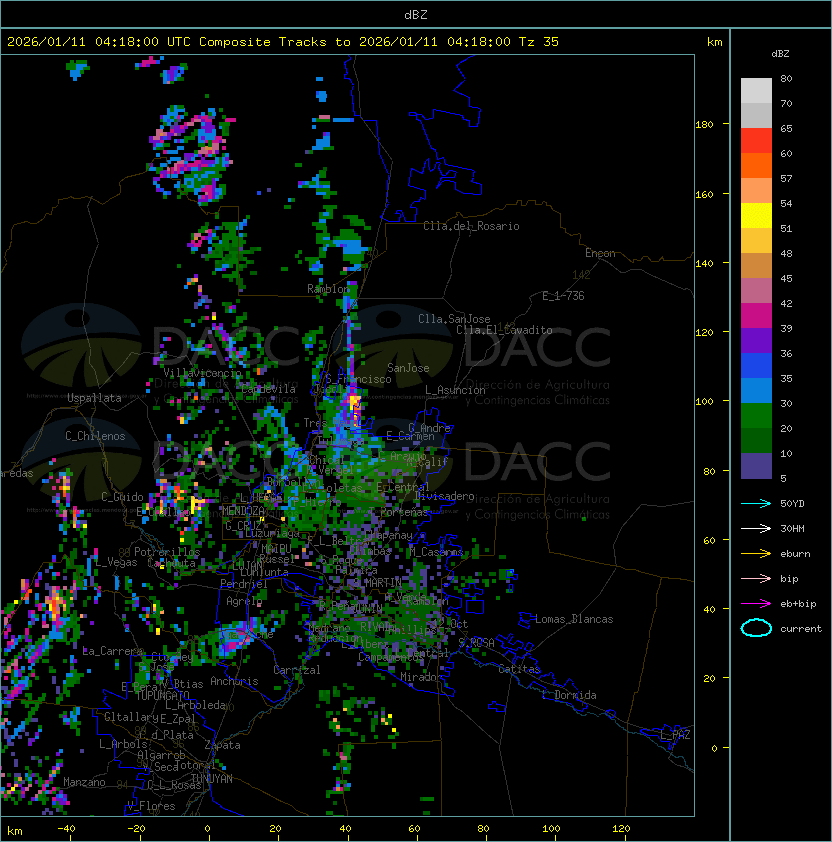Viewport: 832px width, 842px height.
Task: Click the 'V_Flores' map label
Action: pyautogui.click(x=151, y=806)
